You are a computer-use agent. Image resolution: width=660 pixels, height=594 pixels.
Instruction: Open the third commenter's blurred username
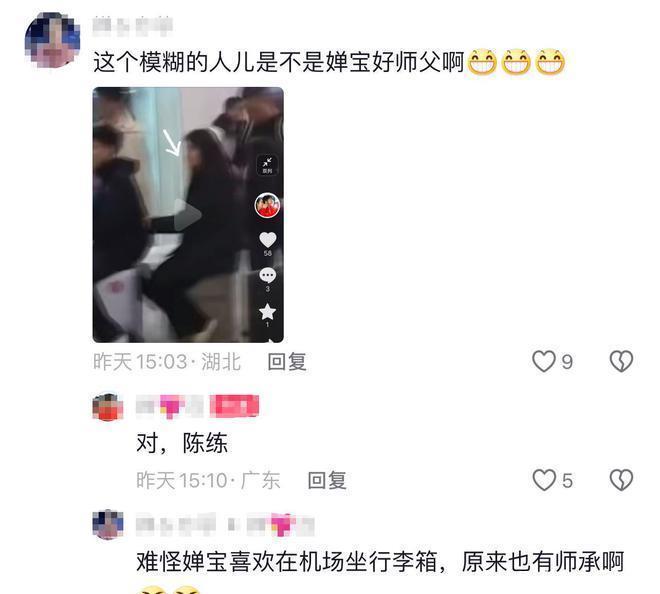pyautogui.click(x=225, y=525)
